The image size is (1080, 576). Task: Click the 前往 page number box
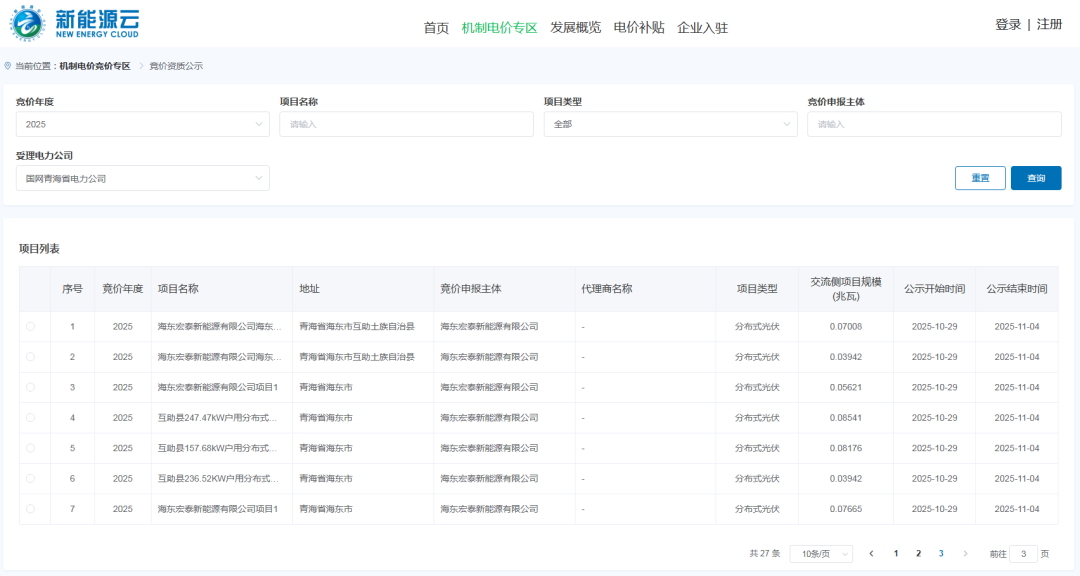coord(1023,553)
